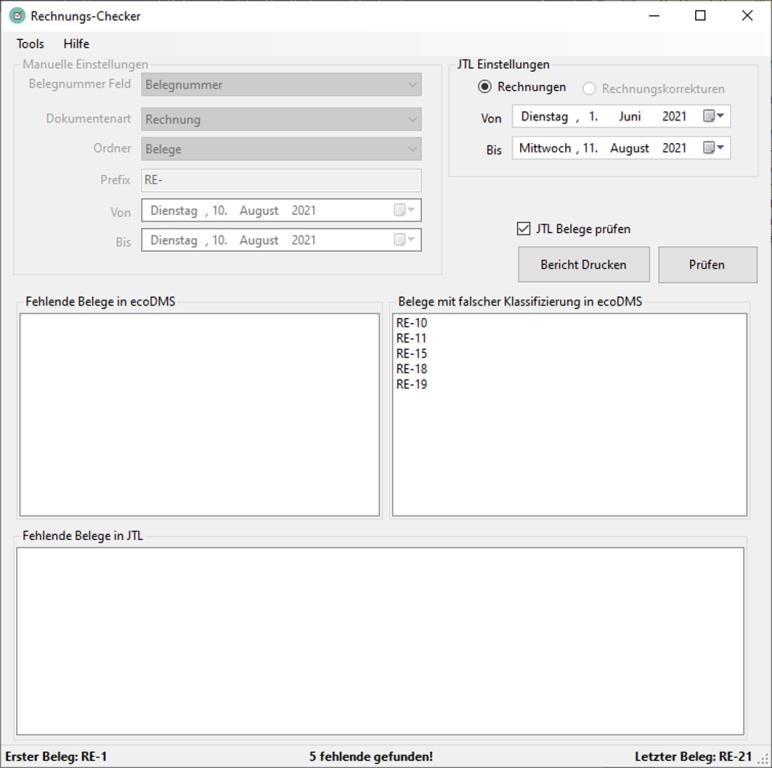
Task: Click status text 'Letzter Beleg: RE-21'
Action: [x=693, y=757]
